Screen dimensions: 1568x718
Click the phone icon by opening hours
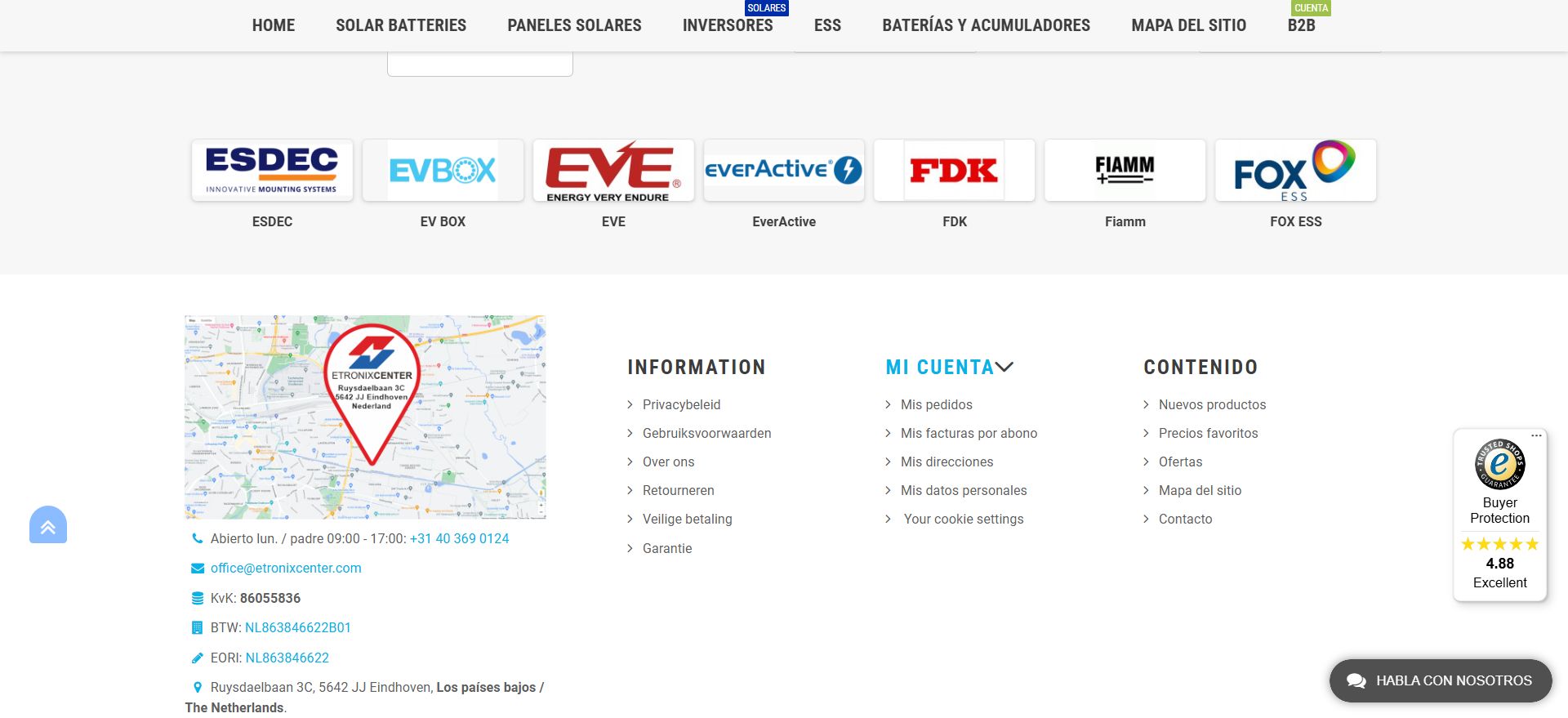pyautogui.click(x=197, y=539)
